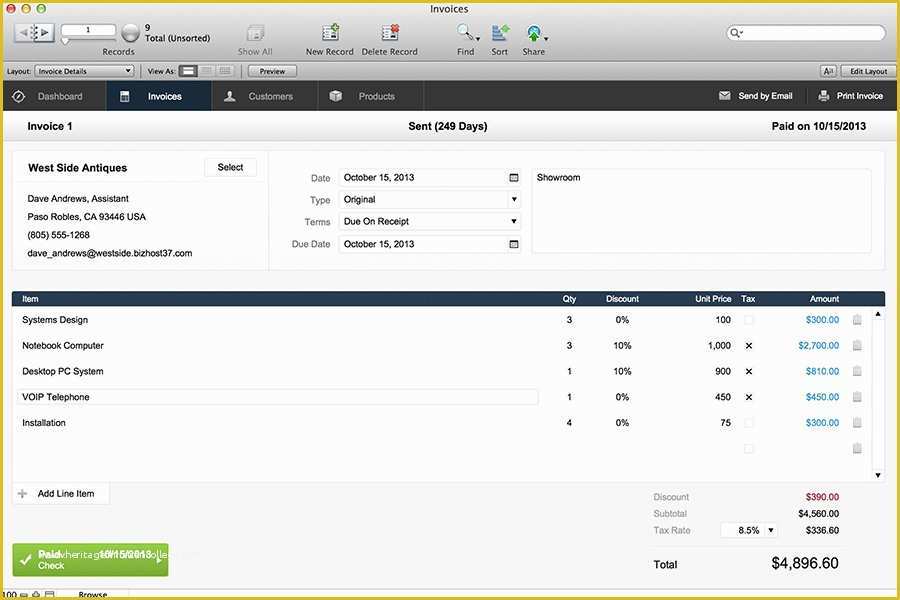Click the Desktop PC System unit price 900
The height and width of the screenshot is (600, 900).
723,371
